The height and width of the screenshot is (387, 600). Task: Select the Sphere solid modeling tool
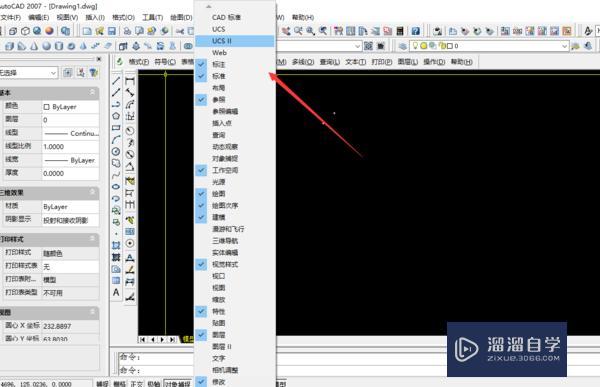46,46
